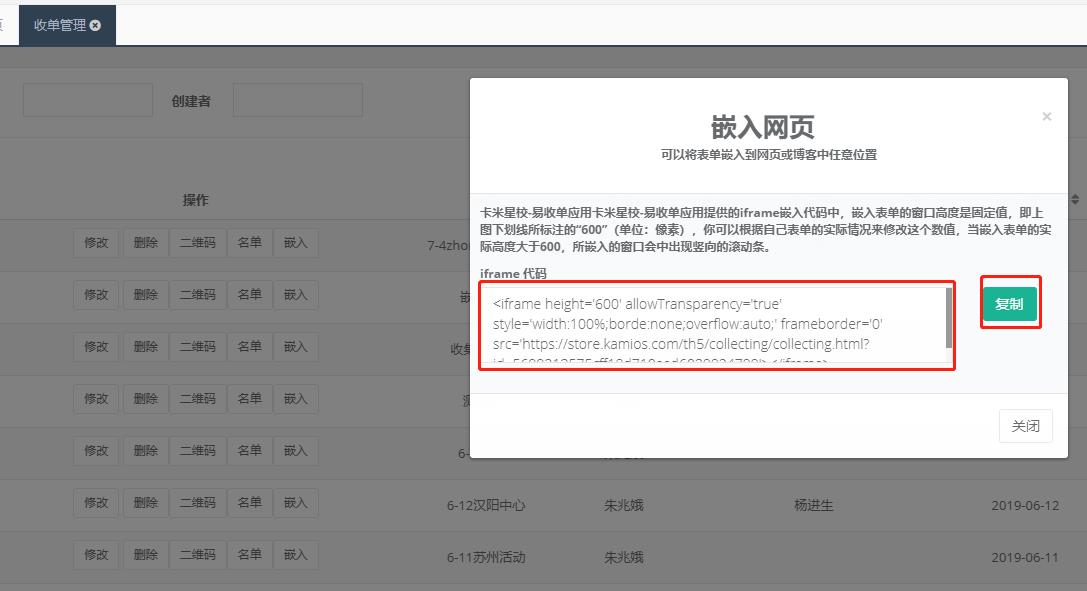Click the input field left of 创建者 label
This screenshot has width=1087, height=591.
click(x=88, y=100)
